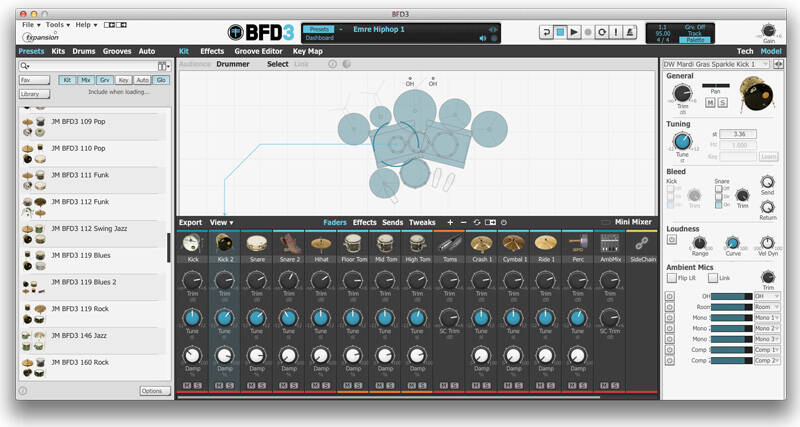Click the audio speaker icon in preset display
The width and height of the screenshot is (800, 427).
point(483,38)
